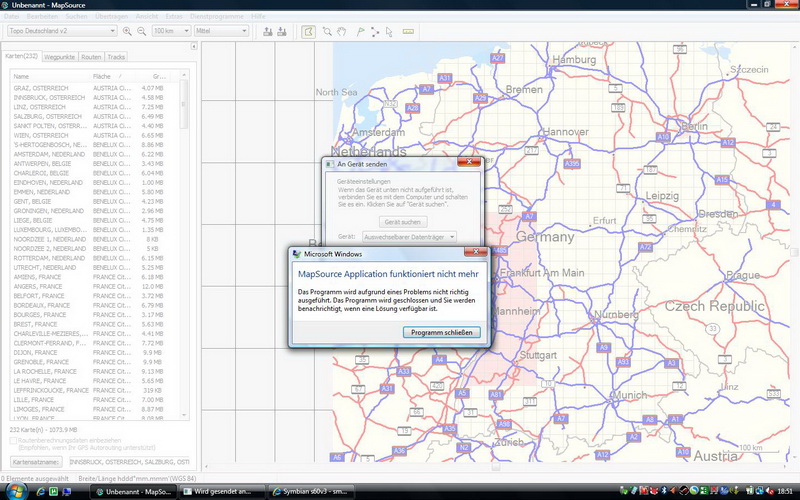
Task: Select the hand pan tool
Action: [341, 32]
